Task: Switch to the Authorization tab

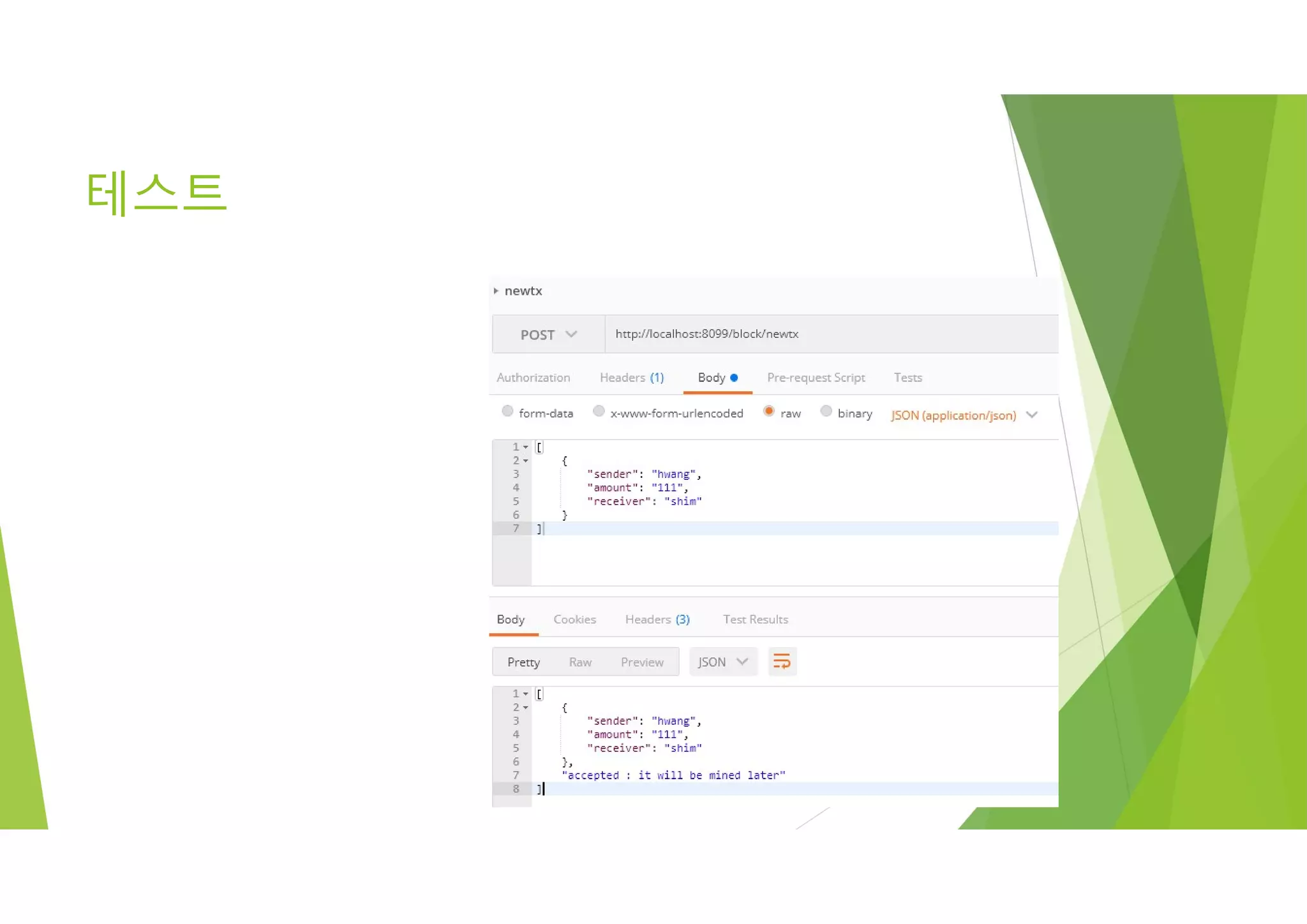Action: click(x=533, y=378)
